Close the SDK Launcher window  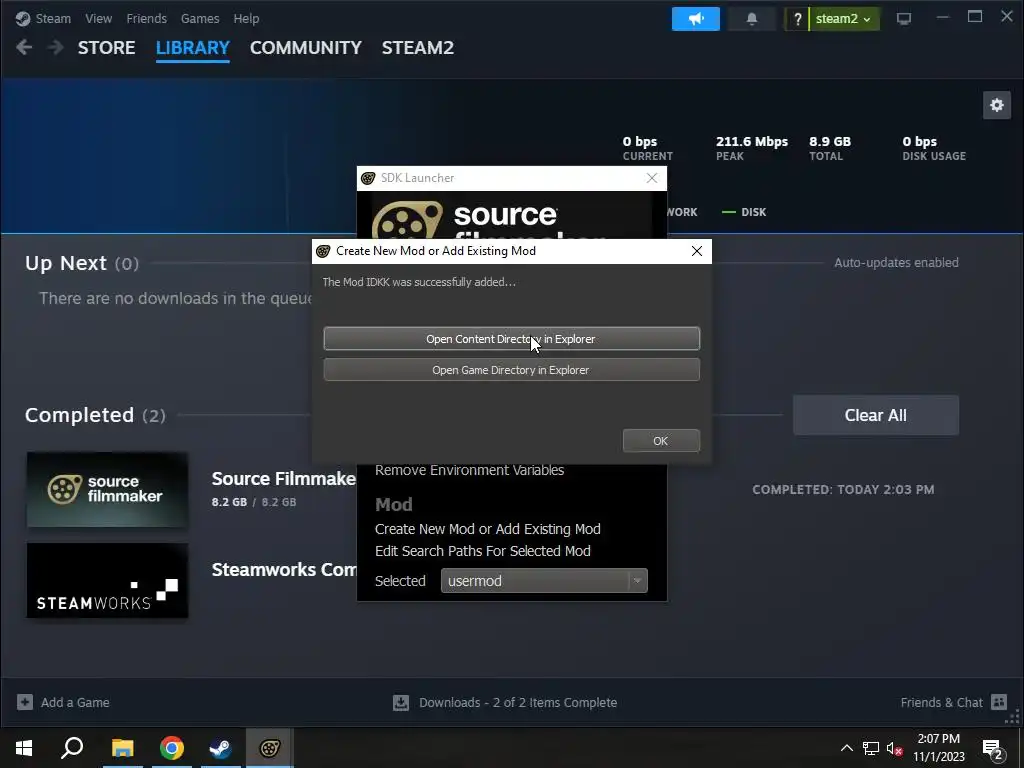click(x=652, y=178)
